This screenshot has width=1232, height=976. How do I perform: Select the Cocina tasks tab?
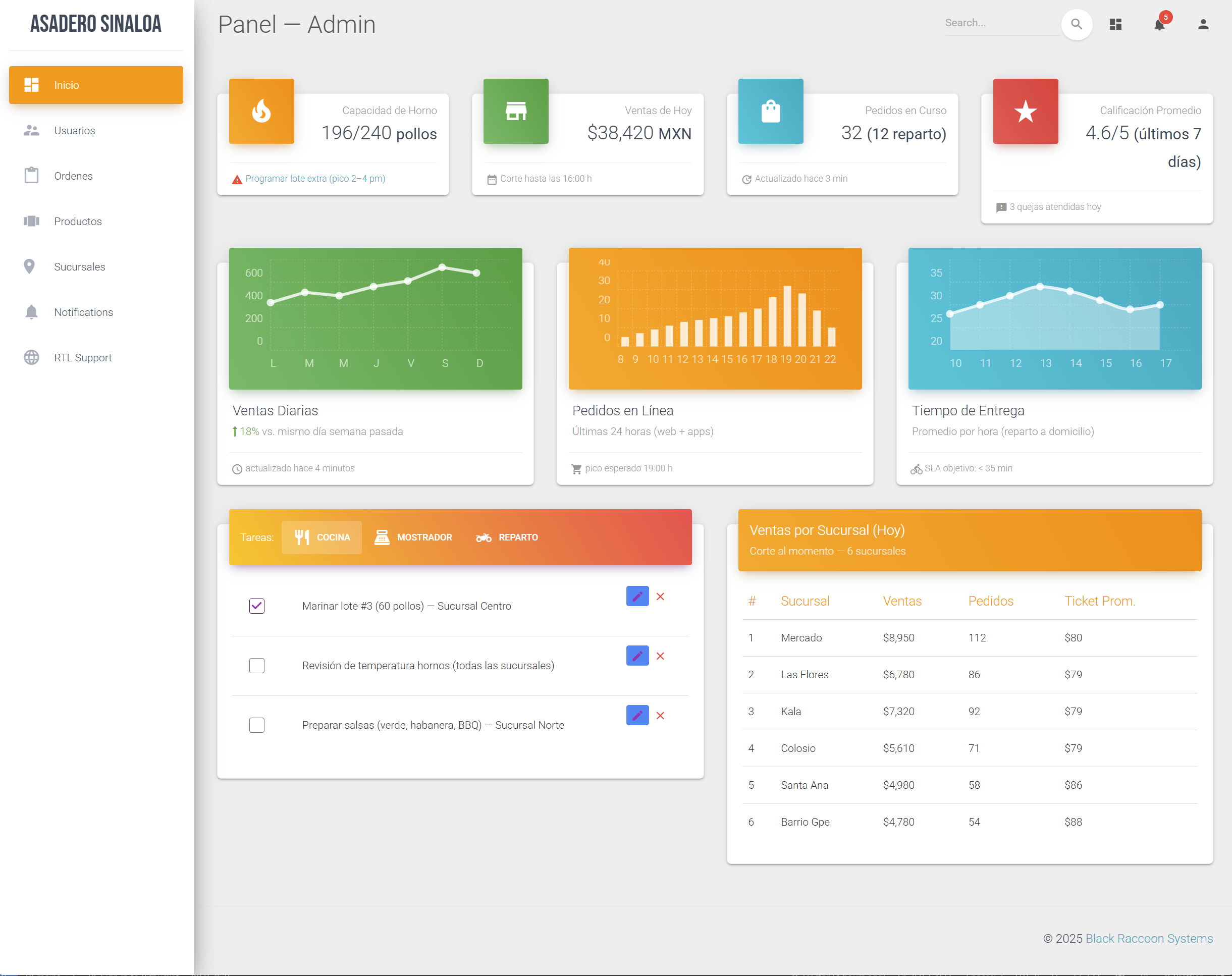point(322,537)
